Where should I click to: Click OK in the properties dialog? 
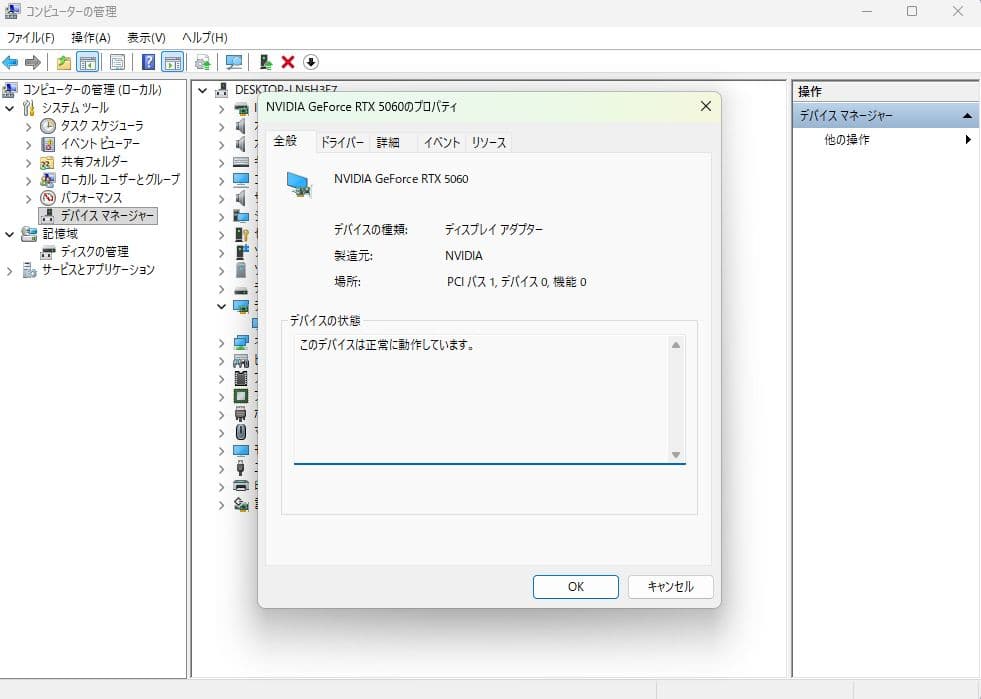coord(576,587)
